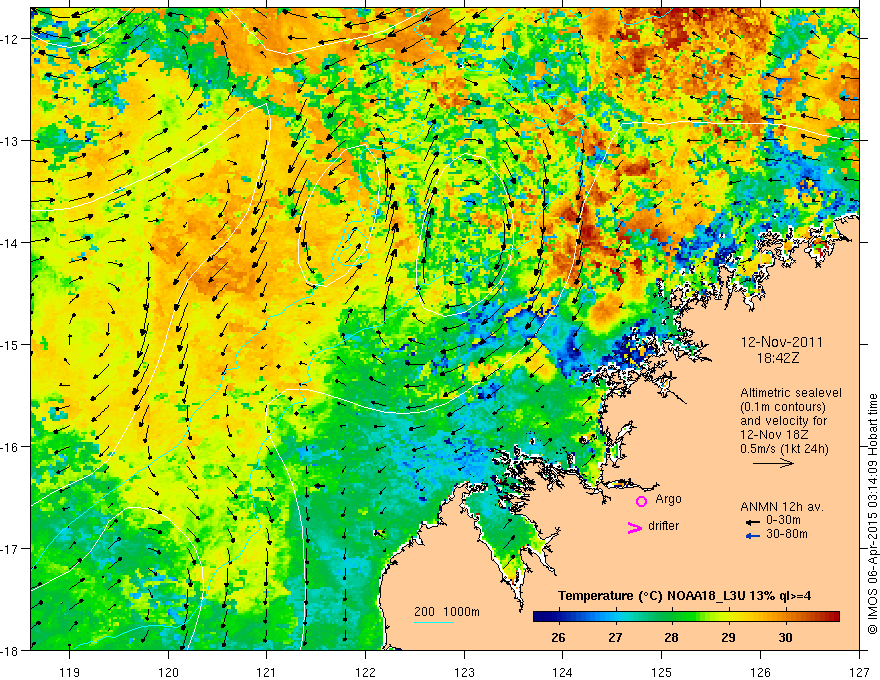The height and width of the screenshot is (680, 880).
Task: Click the 'ANMN 12h av.' label
Action: [x=782, y=507]
